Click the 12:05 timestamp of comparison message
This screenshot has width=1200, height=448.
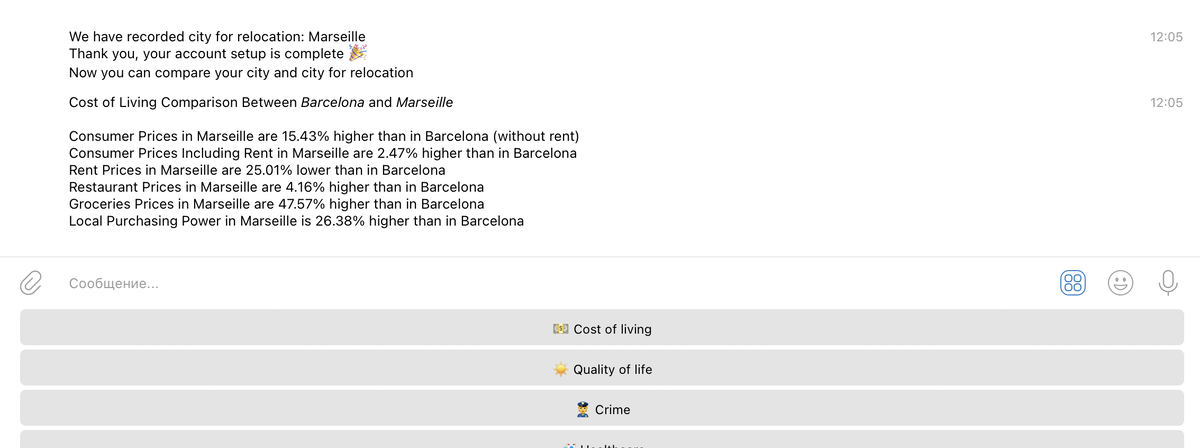1166,103
